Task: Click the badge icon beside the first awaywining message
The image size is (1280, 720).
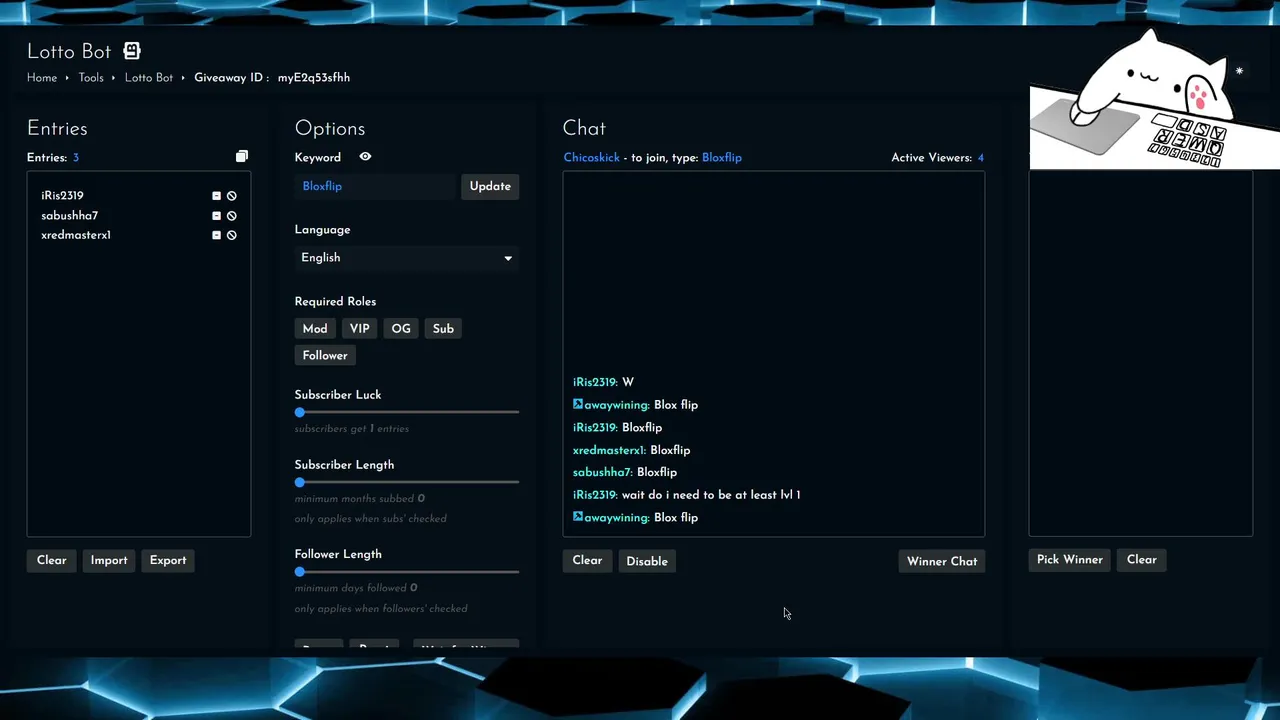Action: coord(578,405)
